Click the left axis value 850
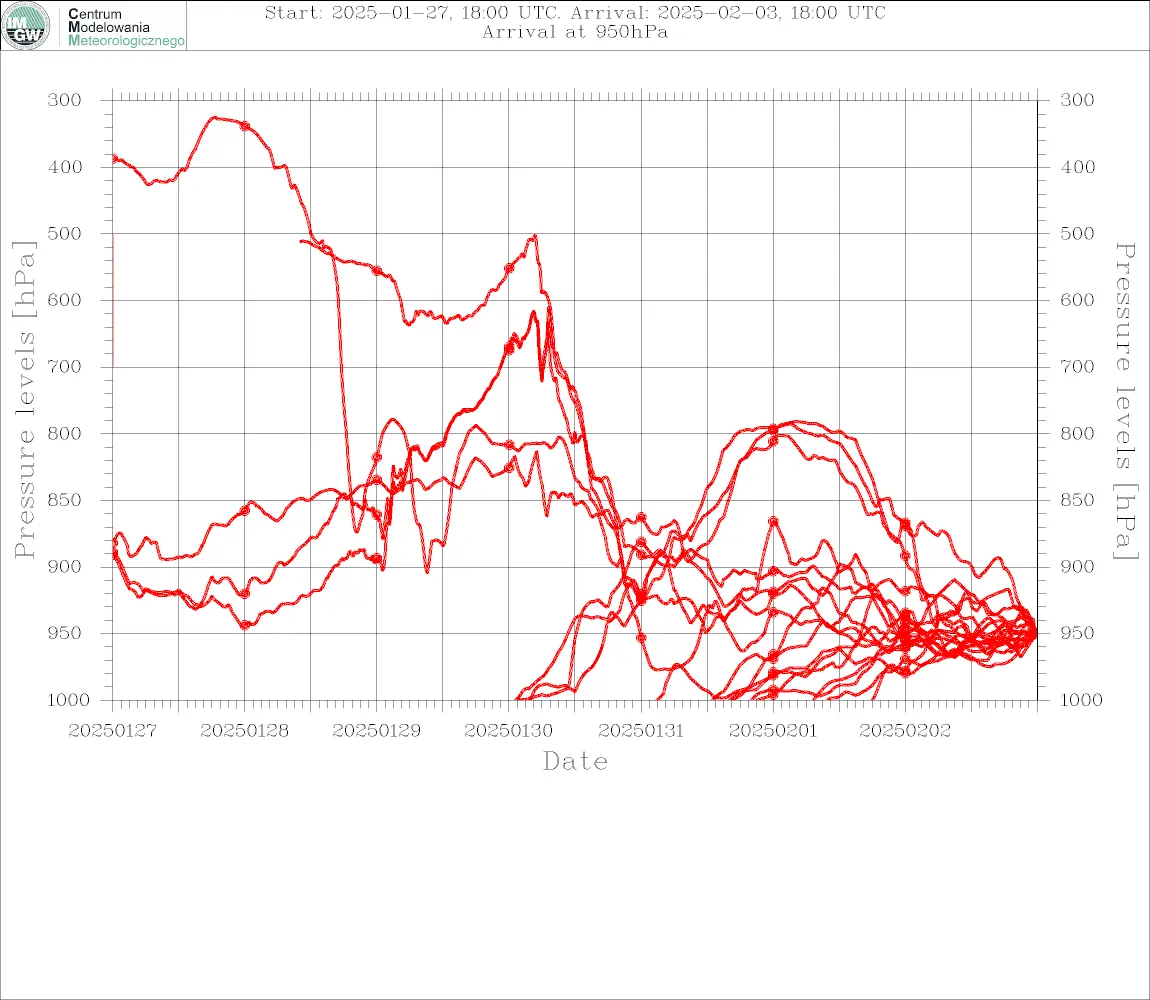 click(x=65, y=500)
